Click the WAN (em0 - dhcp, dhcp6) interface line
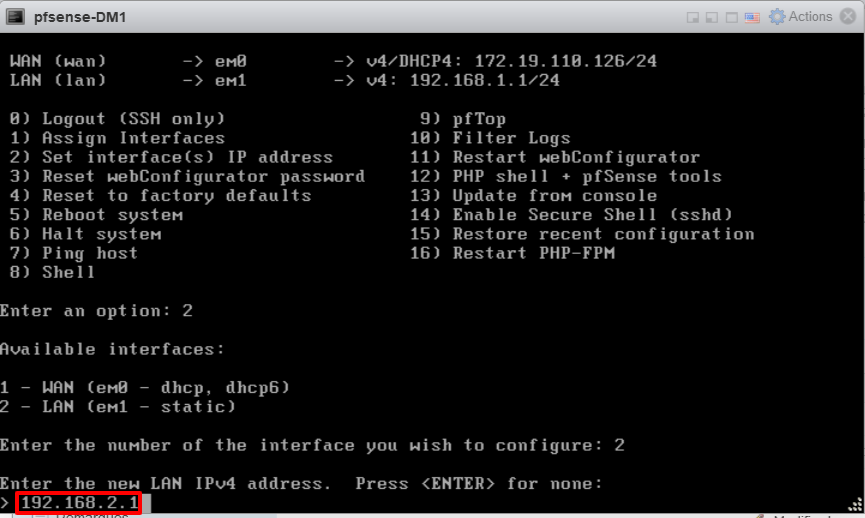 145,387
